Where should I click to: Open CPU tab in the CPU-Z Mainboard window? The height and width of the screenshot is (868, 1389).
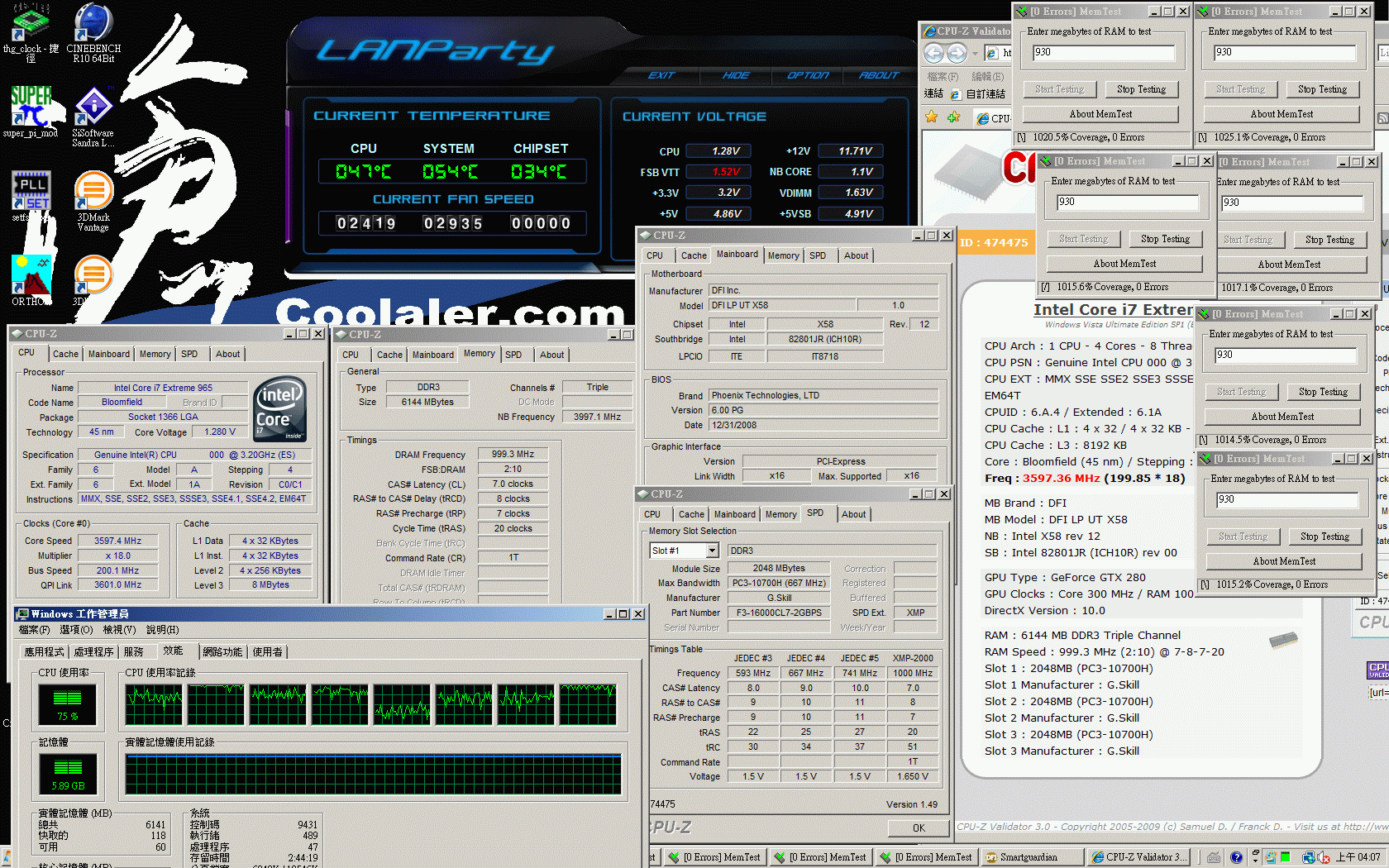pyautogui.click(x=655, y=255)
